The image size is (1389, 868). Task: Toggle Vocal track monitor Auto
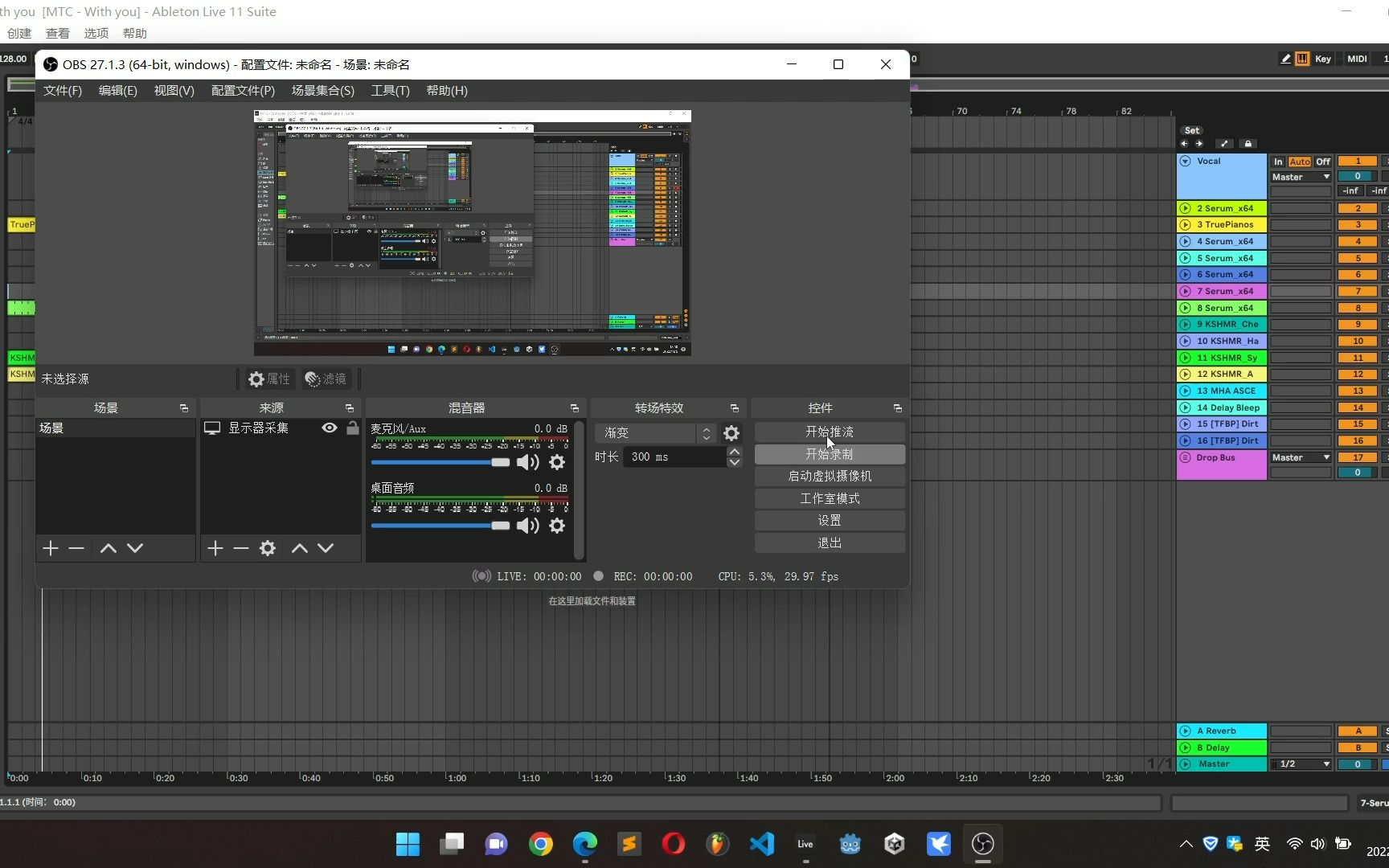tap(1300, 162)
